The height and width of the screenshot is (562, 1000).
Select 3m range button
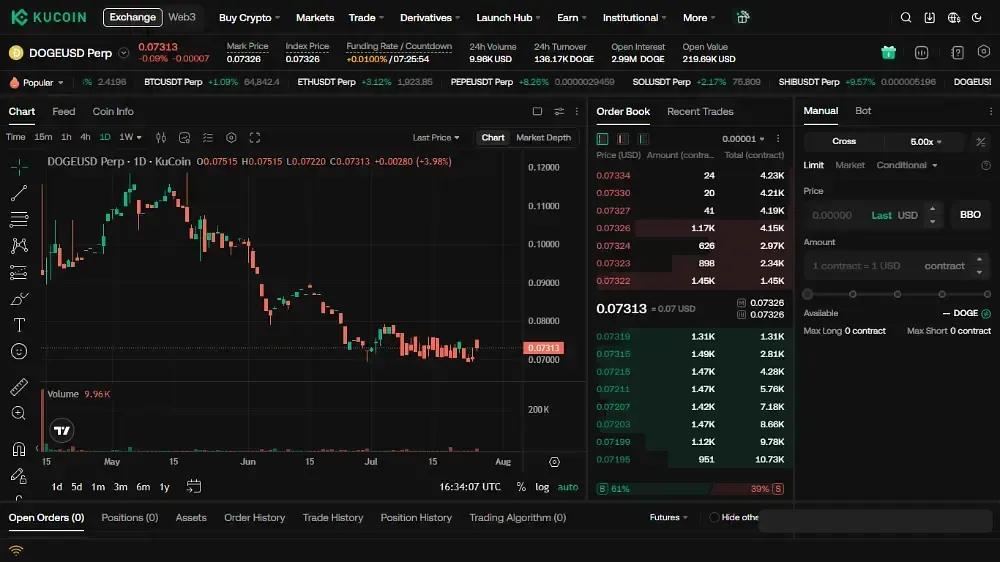pos(120,487)
